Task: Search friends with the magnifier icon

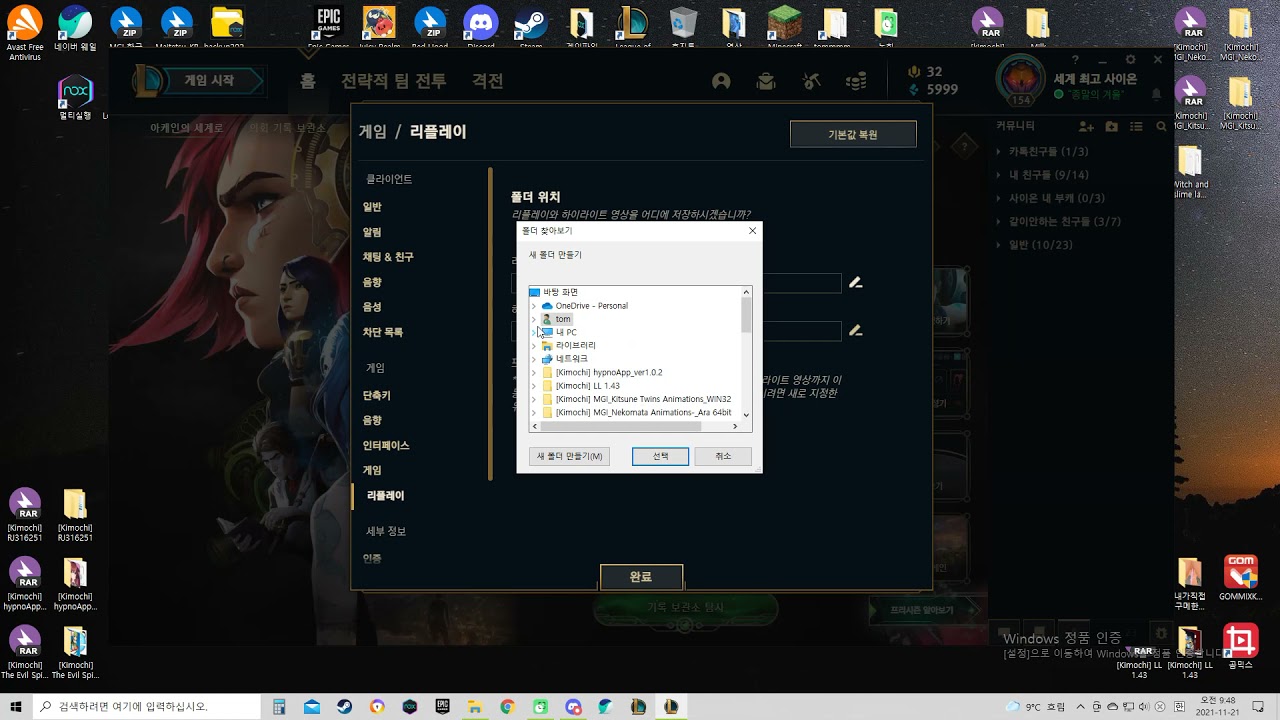Action: pos(1161,126)
